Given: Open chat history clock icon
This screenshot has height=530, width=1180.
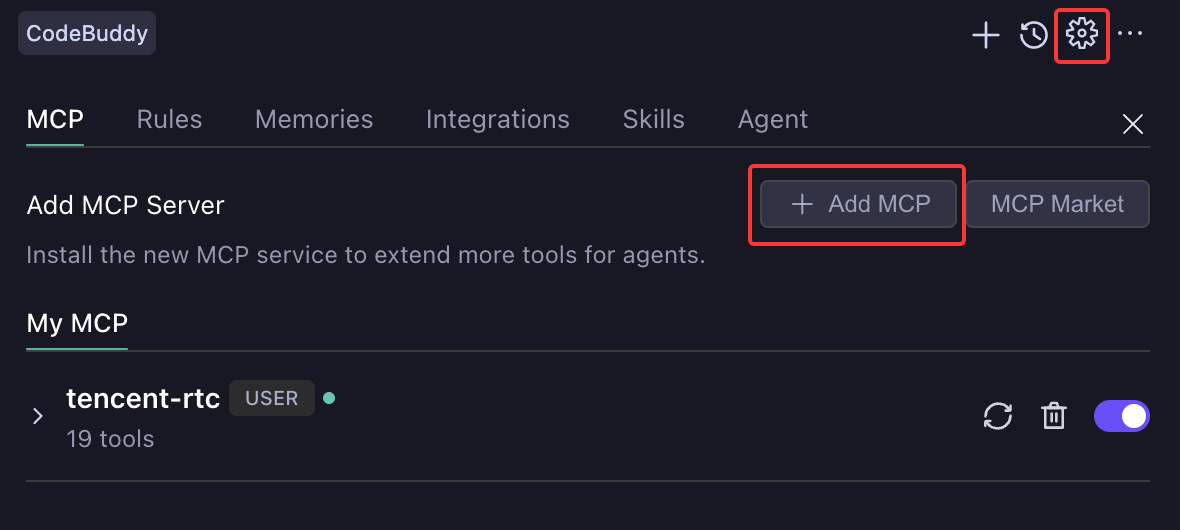Looking at the screenshot, I should pos(1033,36).
